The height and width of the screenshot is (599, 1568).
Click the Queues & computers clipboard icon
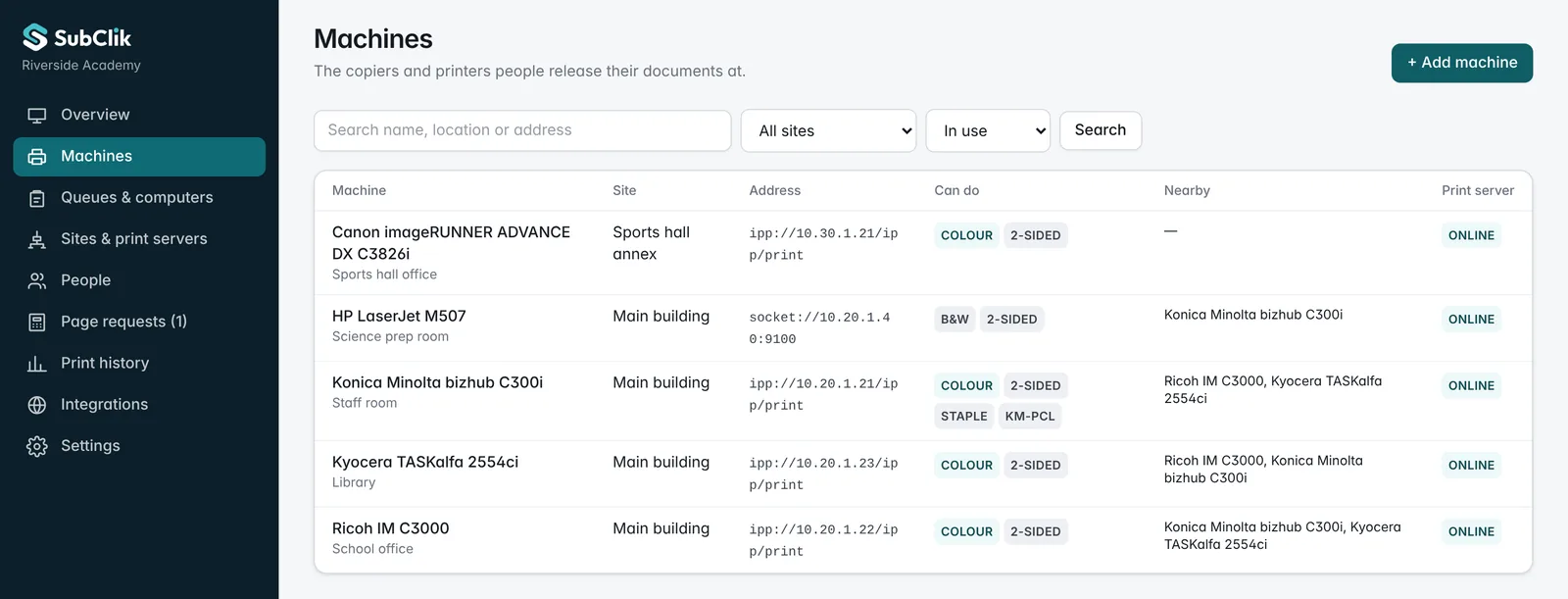(x=37, y=198)
